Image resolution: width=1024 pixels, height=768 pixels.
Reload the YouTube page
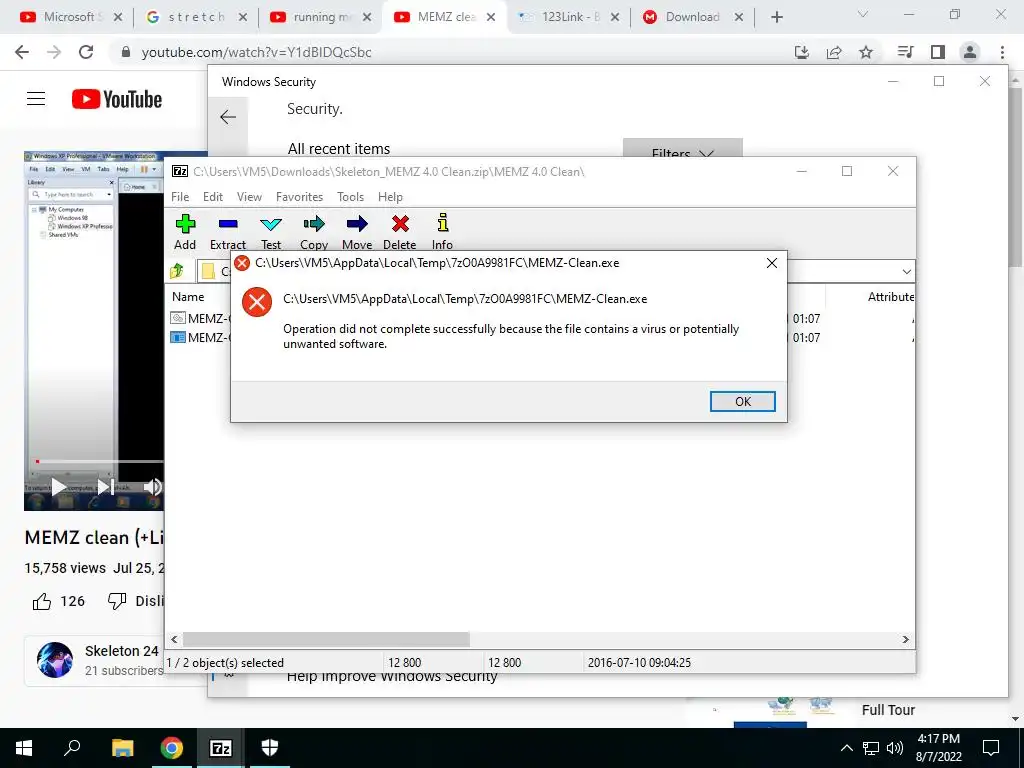(86, 52)
